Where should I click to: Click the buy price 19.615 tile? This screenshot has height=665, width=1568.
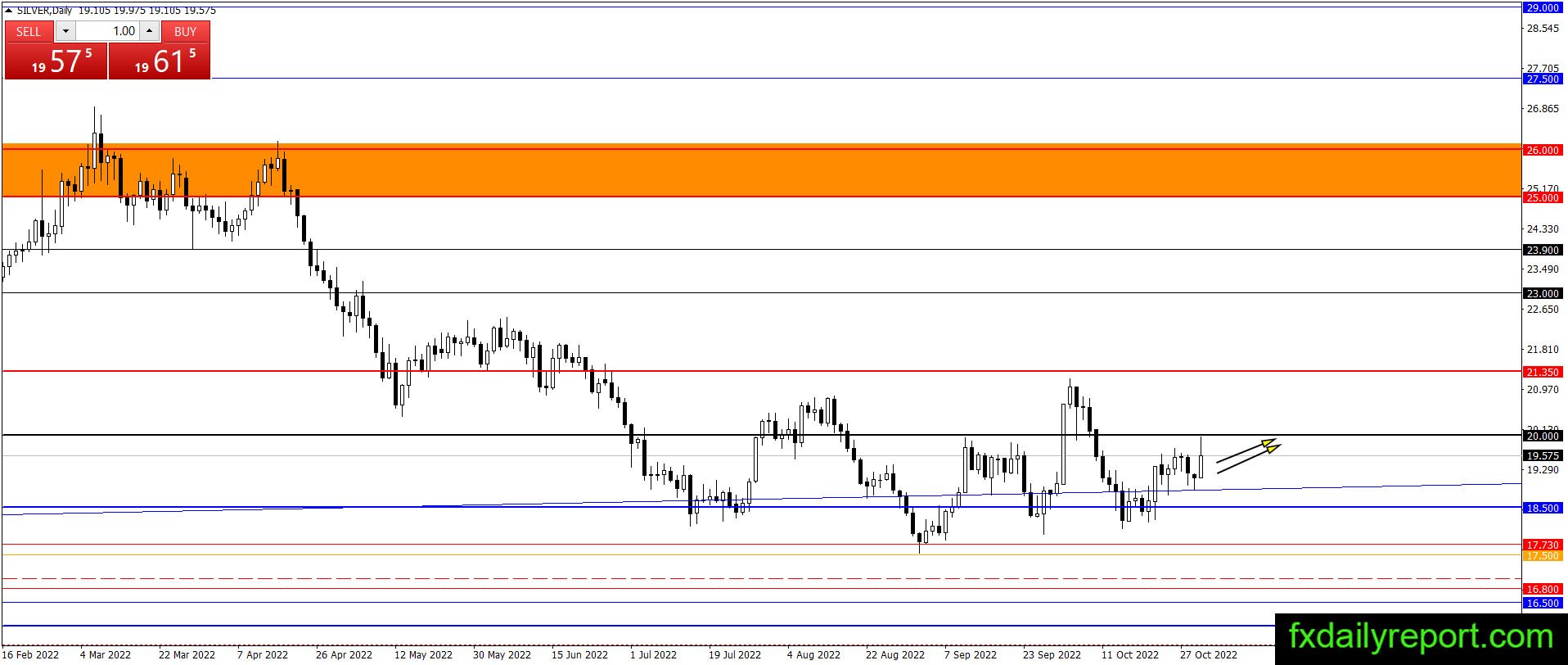[x=160, y=61]
